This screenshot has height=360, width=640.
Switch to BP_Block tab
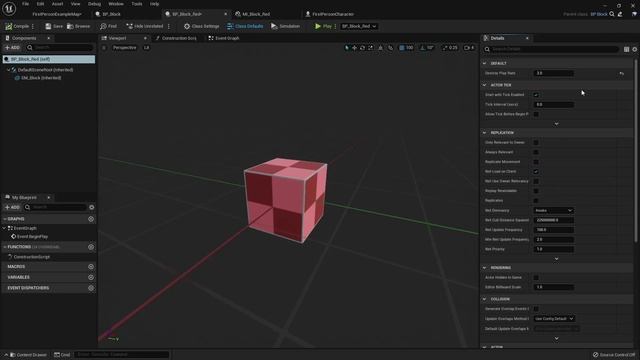(x=111, y=14)
